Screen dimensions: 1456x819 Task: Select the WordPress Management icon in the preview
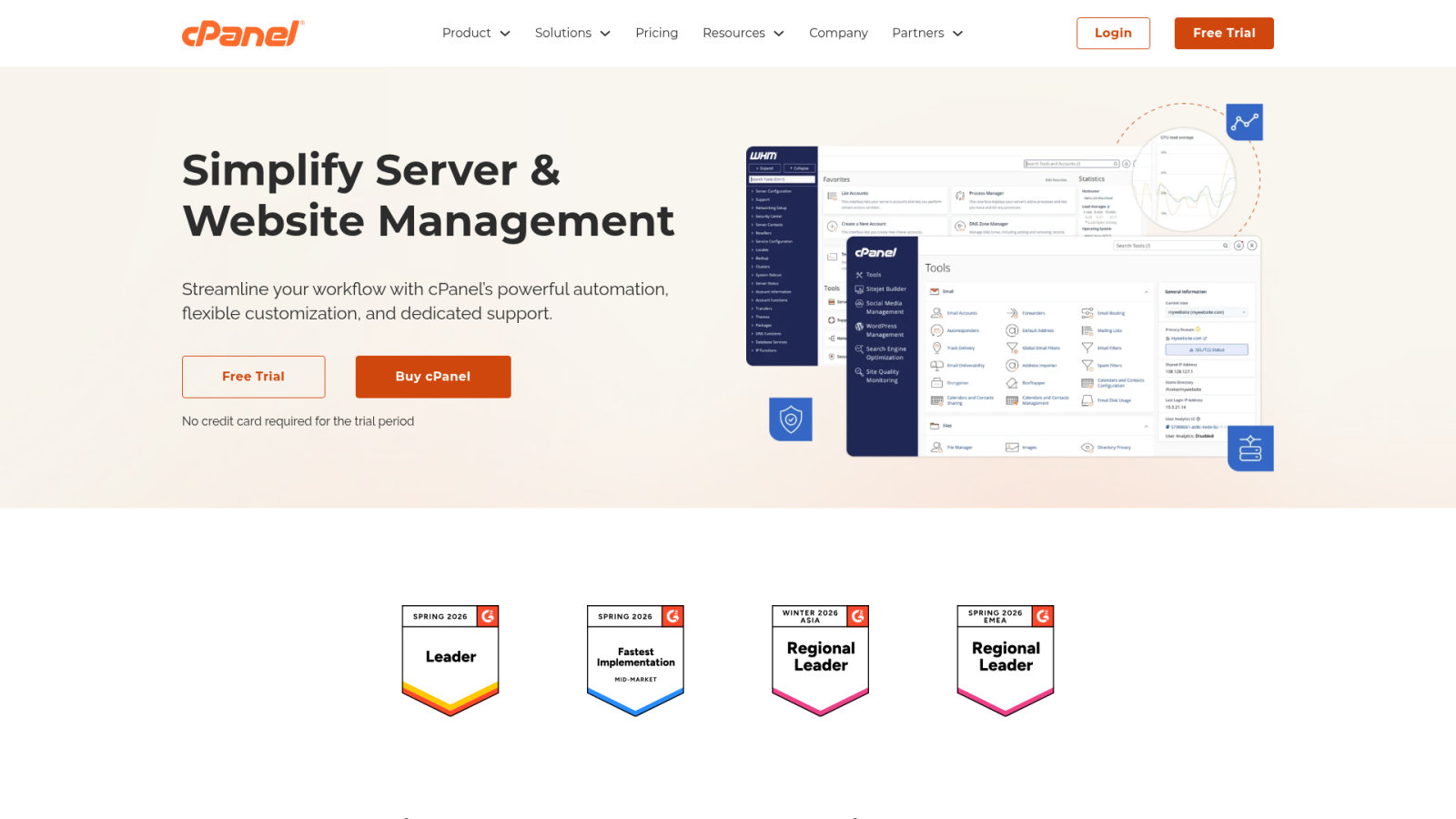pos(859,326)
